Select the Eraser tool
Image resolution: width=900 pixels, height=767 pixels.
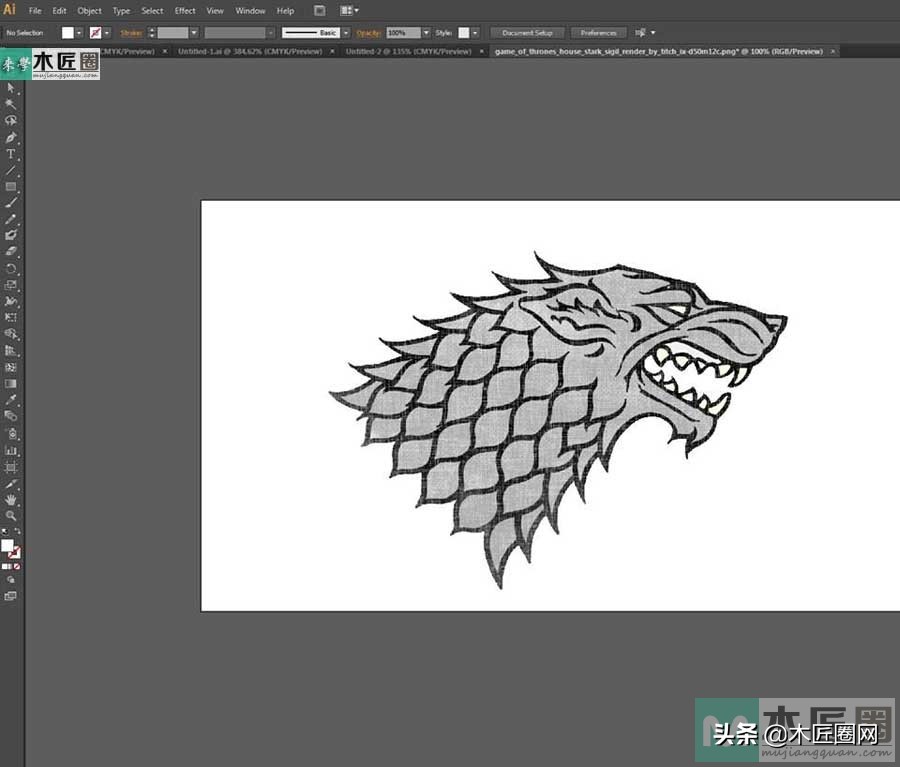(x=10, y=251)
